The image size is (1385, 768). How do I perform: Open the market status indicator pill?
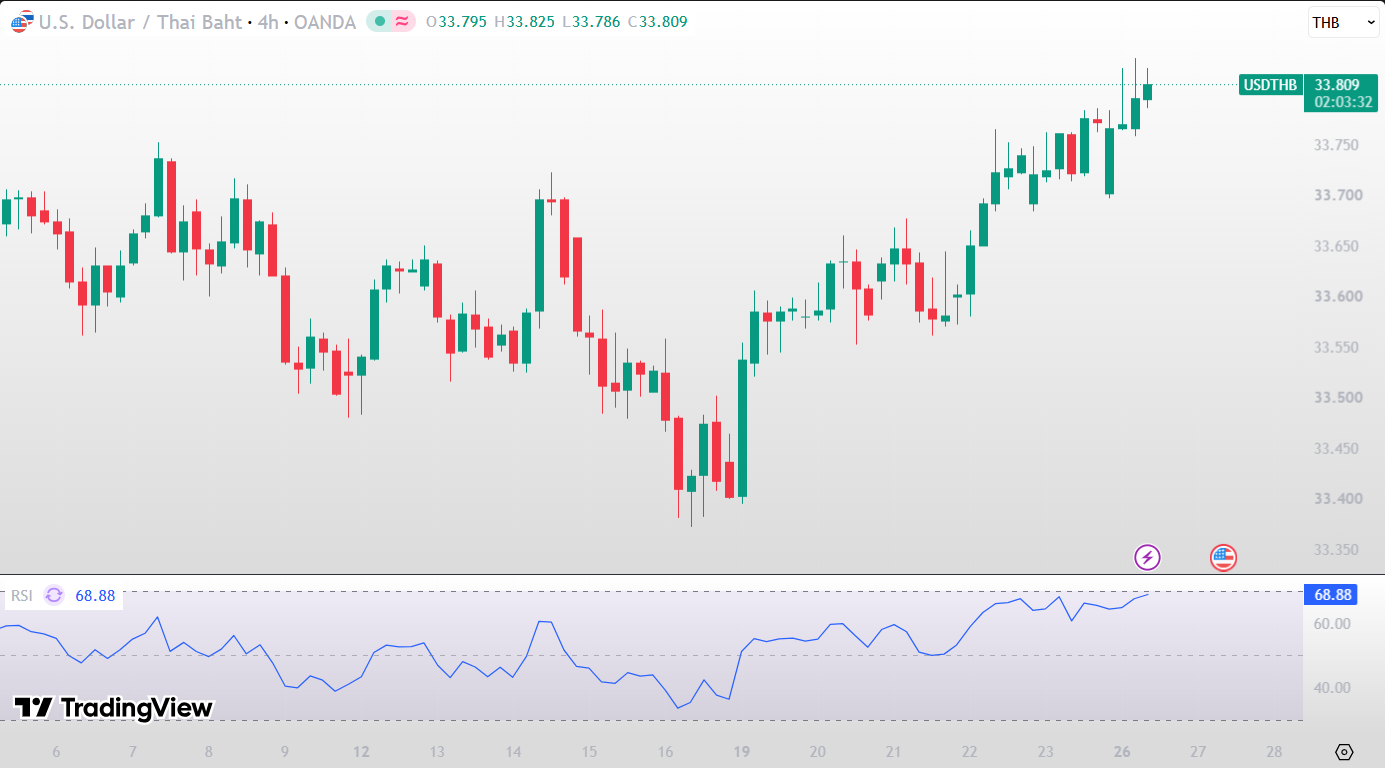tap(391, 21)
